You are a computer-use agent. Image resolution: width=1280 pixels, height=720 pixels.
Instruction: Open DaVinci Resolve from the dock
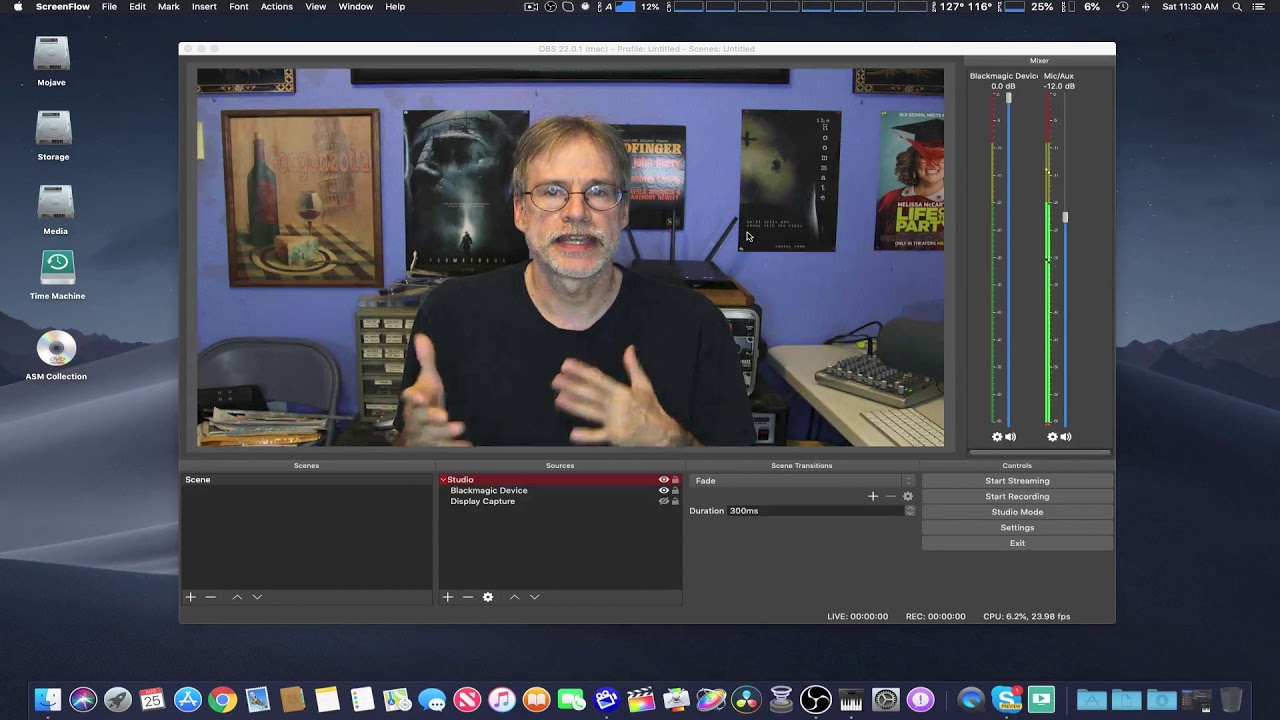coord(746,699)
